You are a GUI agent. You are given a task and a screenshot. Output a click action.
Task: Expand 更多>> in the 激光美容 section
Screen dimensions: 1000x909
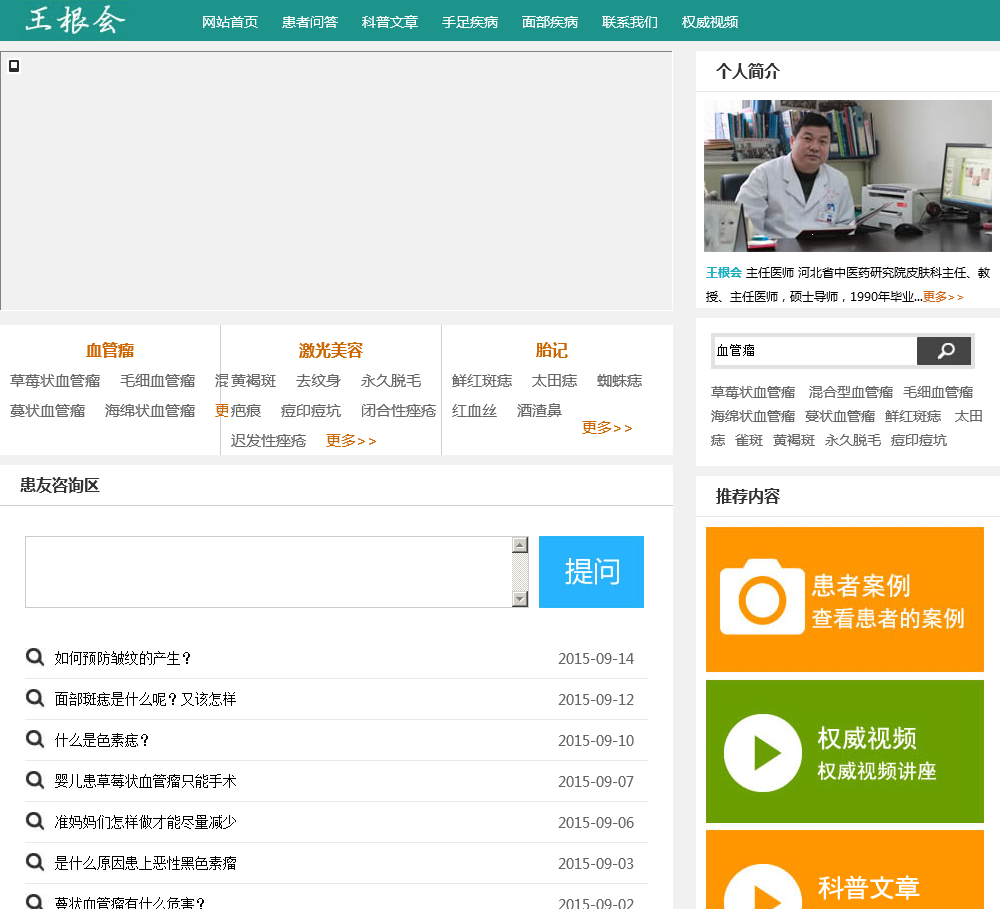[x=351, y=440]
